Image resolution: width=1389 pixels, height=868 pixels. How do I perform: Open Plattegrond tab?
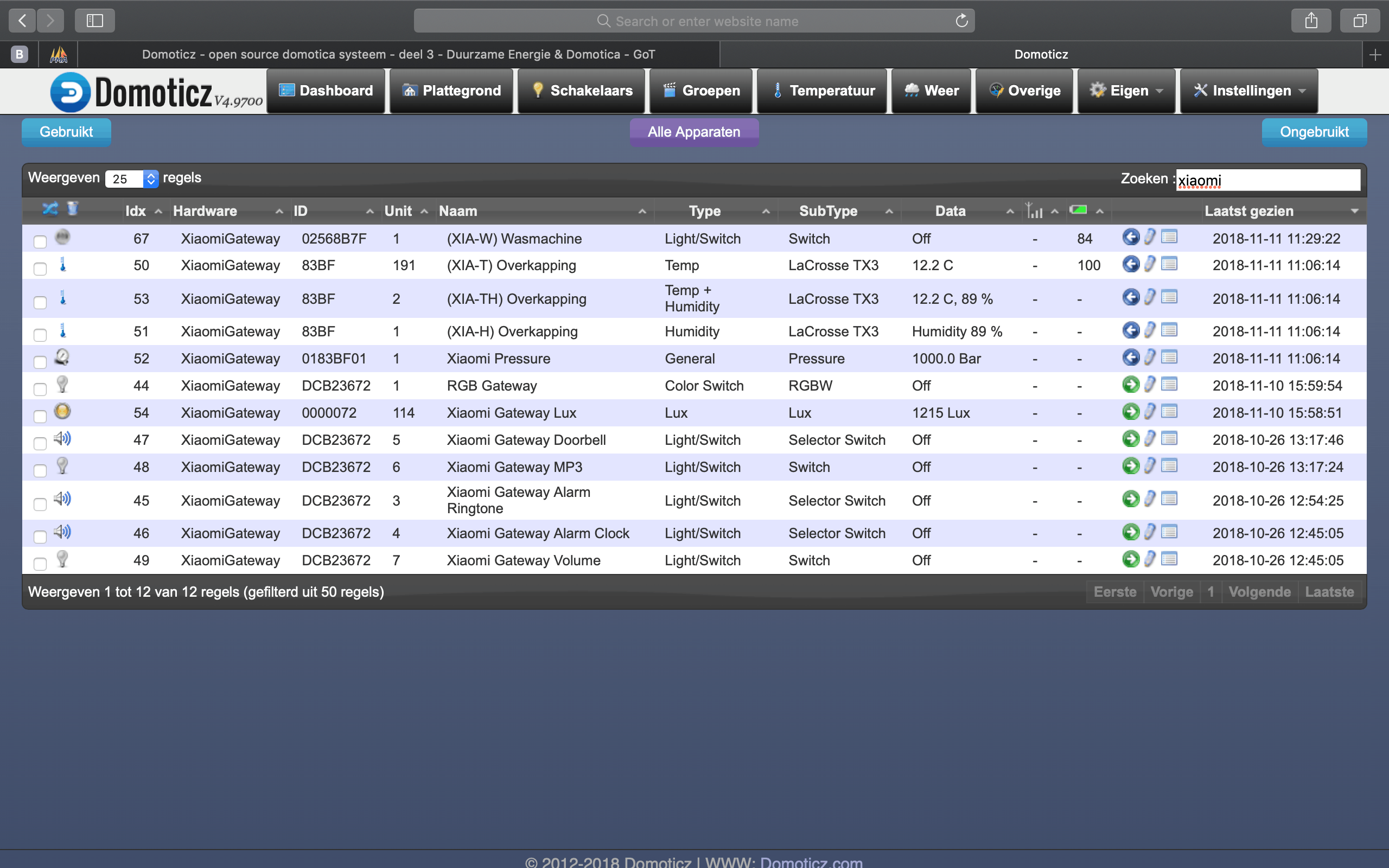(451, 91)
